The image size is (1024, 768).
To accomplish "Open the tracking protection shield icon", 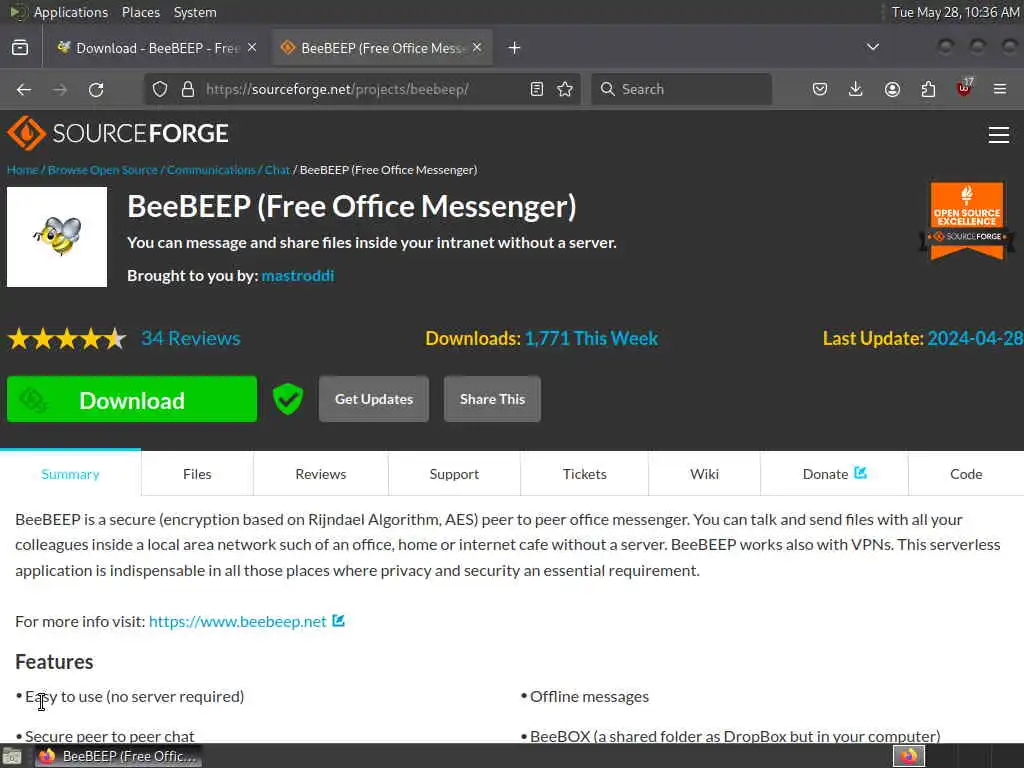I will click(160, 89).
